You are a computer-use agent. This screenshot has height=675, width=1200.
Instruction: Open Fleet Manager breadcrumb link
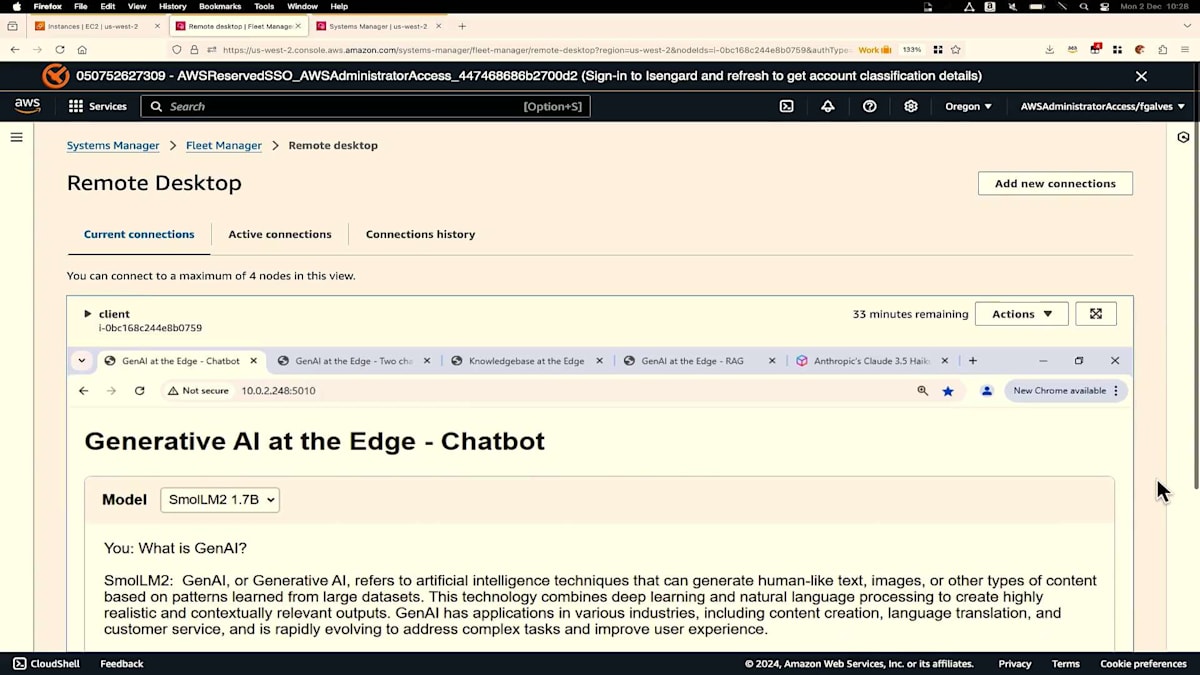224,146
